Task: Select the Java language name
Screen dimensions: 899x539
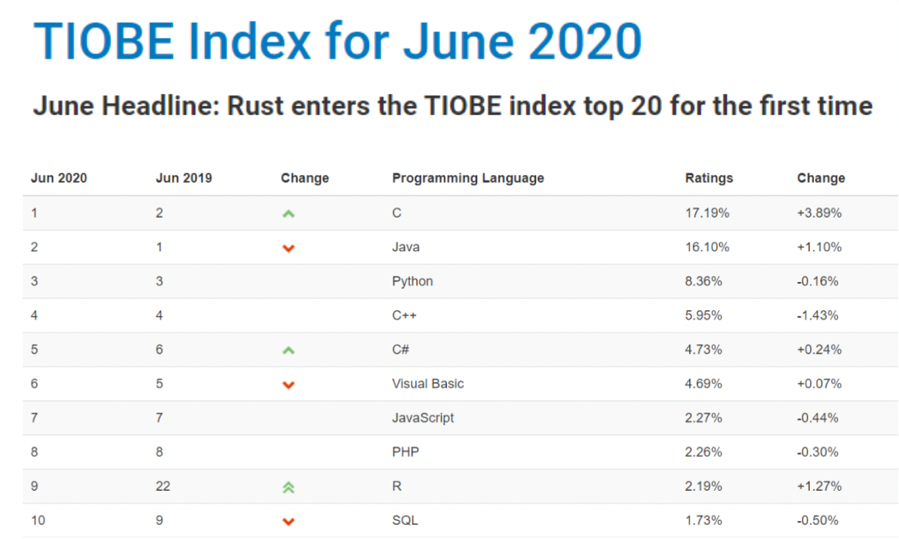Action: coord(405,247)
